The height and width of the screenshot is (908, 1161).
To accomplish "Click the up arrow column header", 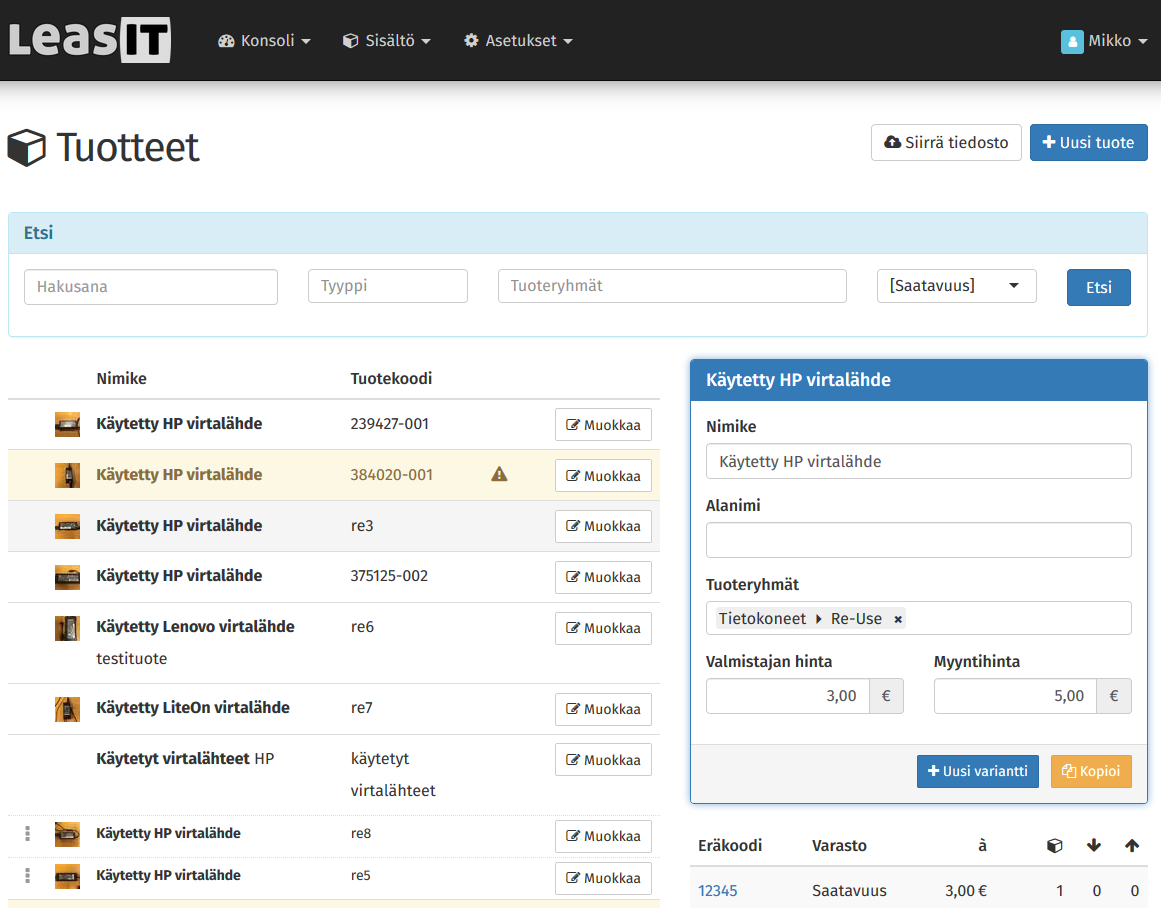I will [1131, 846].
